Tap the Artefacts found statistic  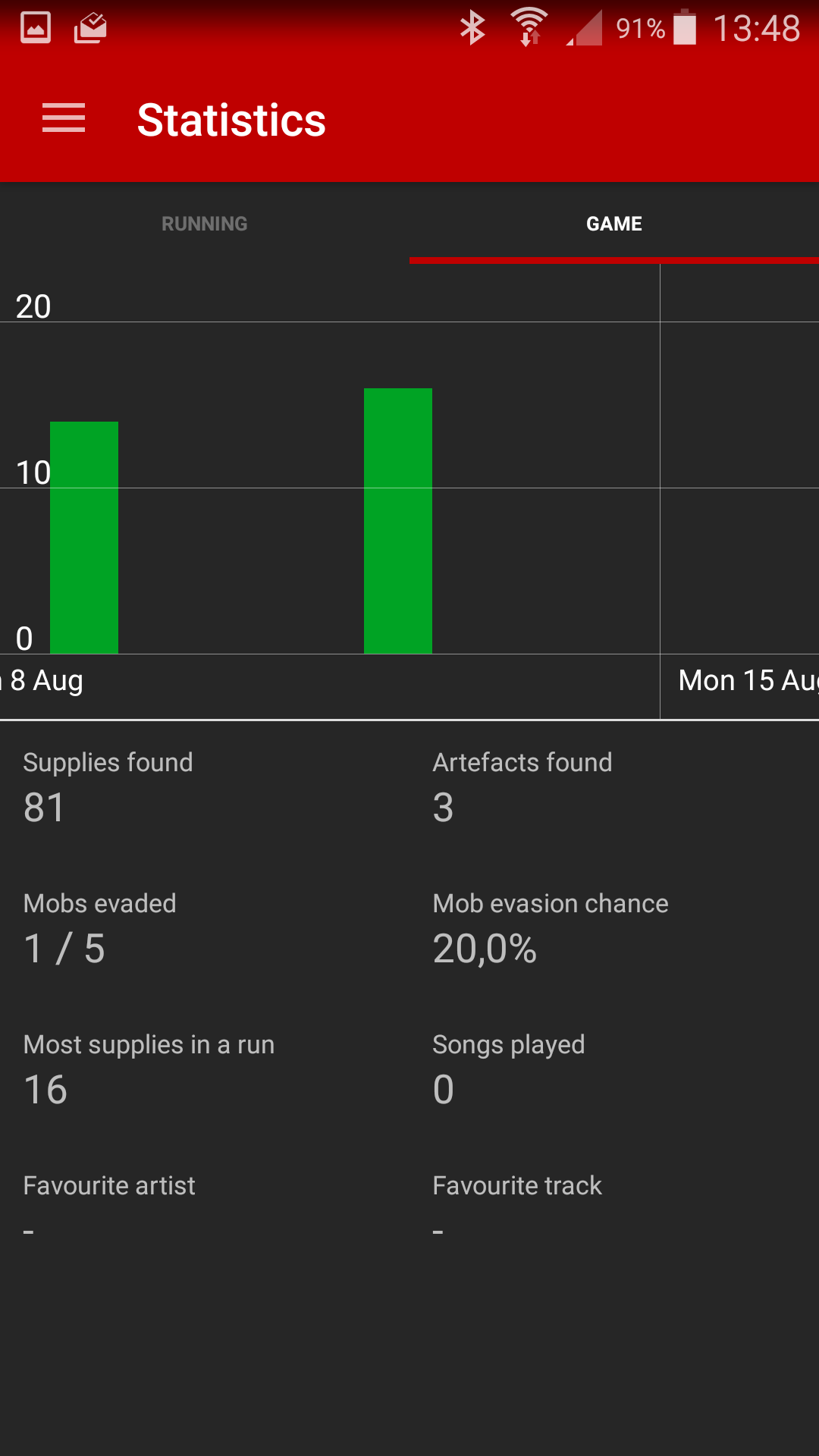522,786
